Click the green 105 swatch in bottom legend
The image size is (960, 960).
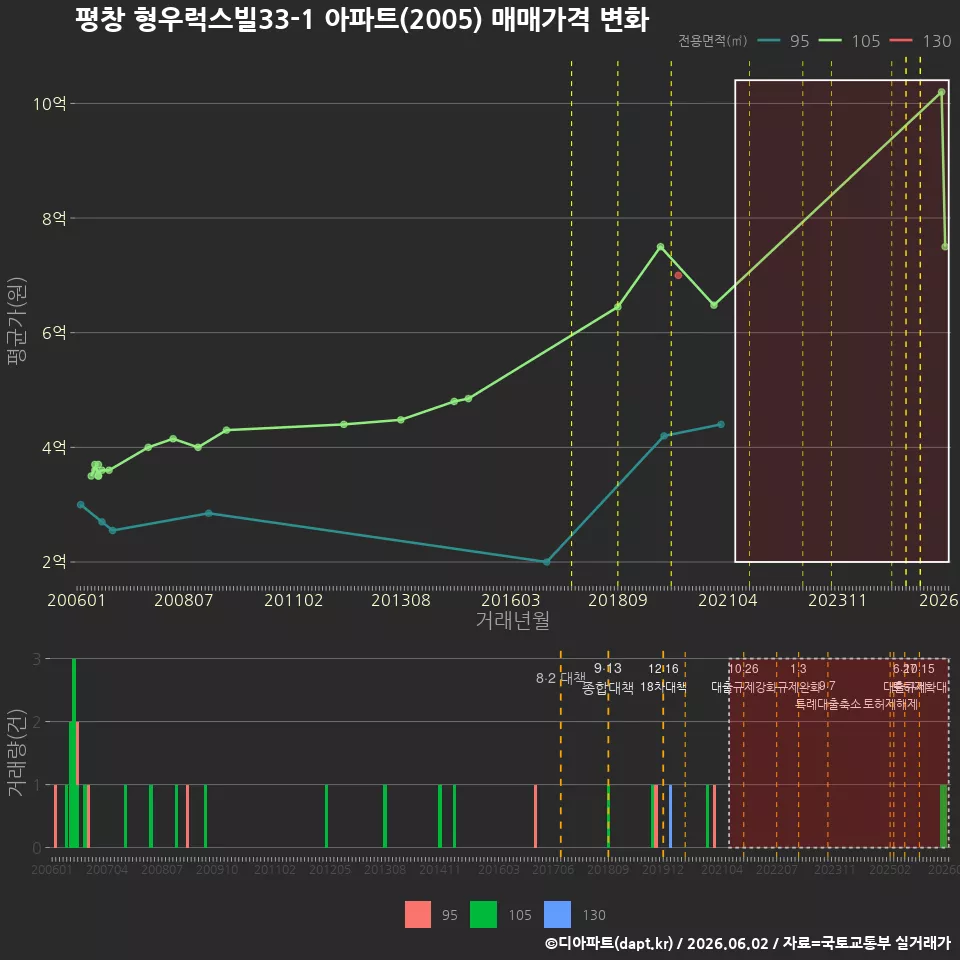[483, 915]
